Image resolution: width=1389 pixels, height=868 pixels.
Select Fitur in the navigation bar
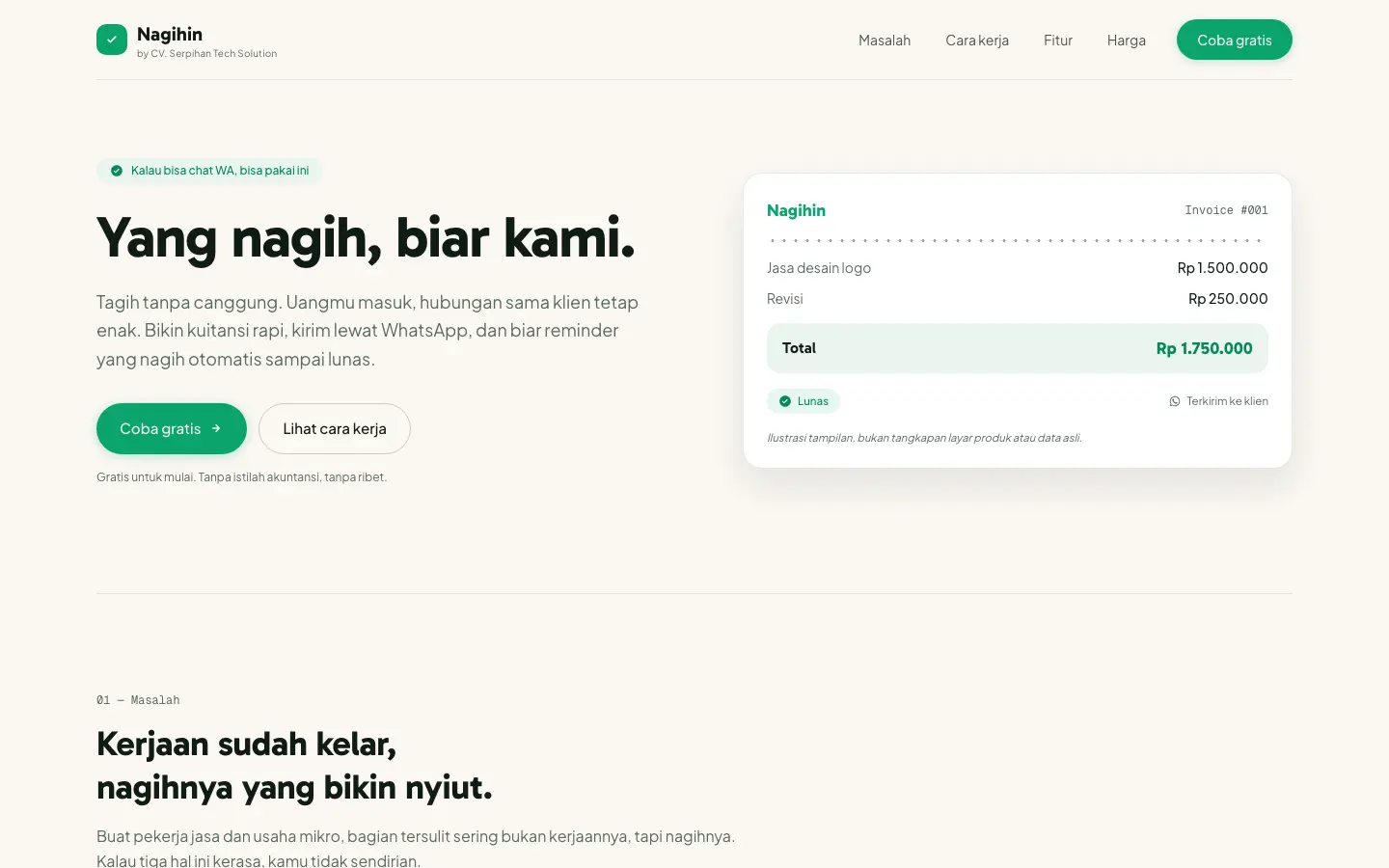click(1058, 41)
